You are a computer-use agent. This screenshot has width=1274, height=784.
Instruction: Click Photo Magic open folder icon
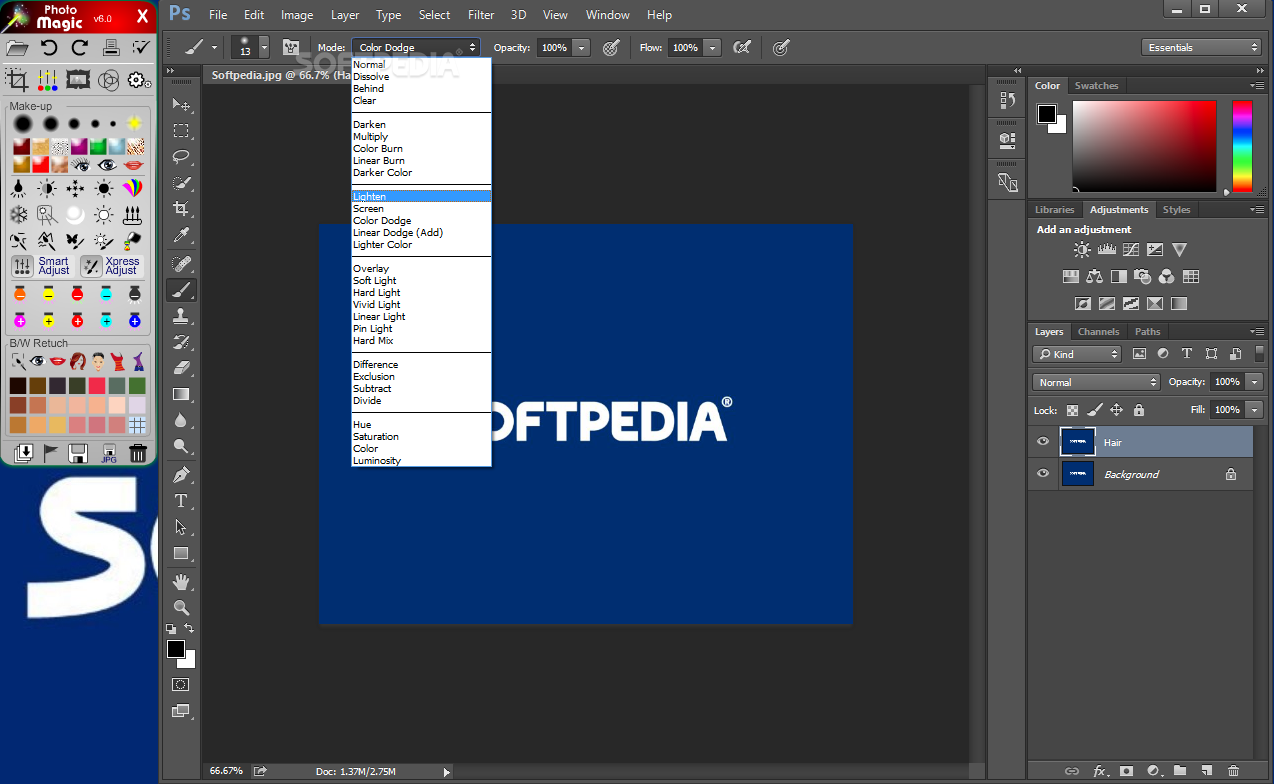pyautogui.click(x=17, y=47)
